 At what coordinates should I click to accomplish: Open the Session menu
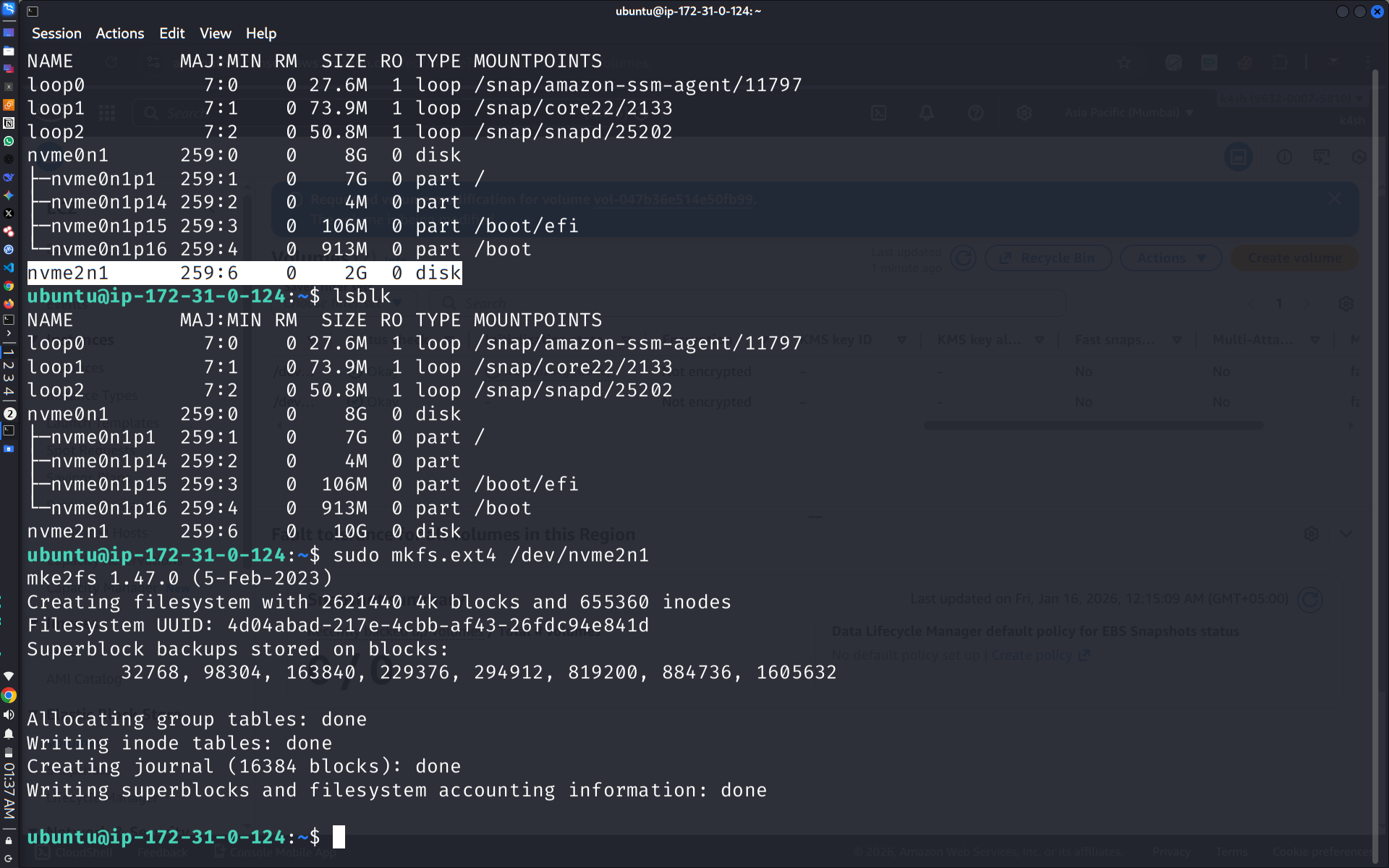tap(56, 33)
